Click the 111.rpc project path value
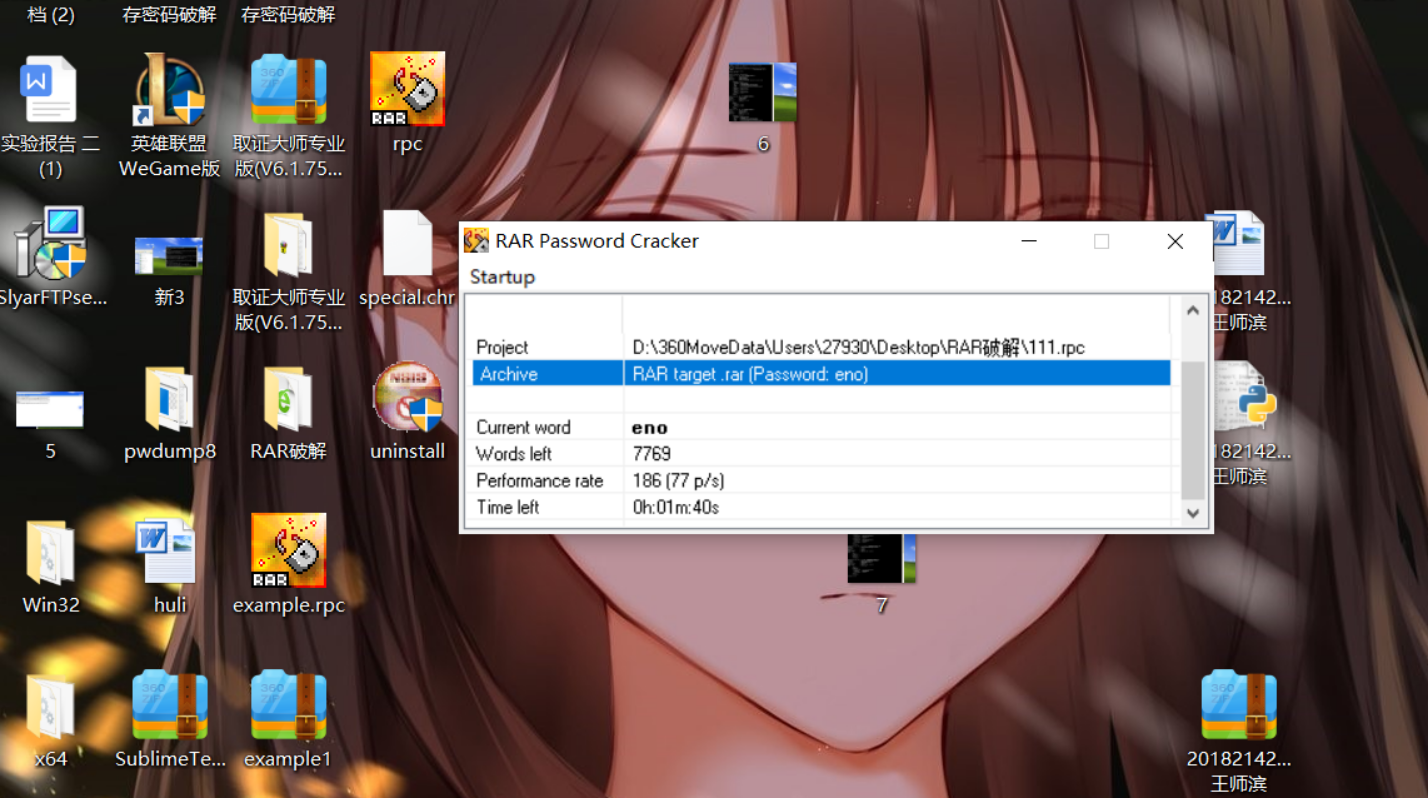The height and width of the screenshot is (798, 1428). [x=859, y=347]
